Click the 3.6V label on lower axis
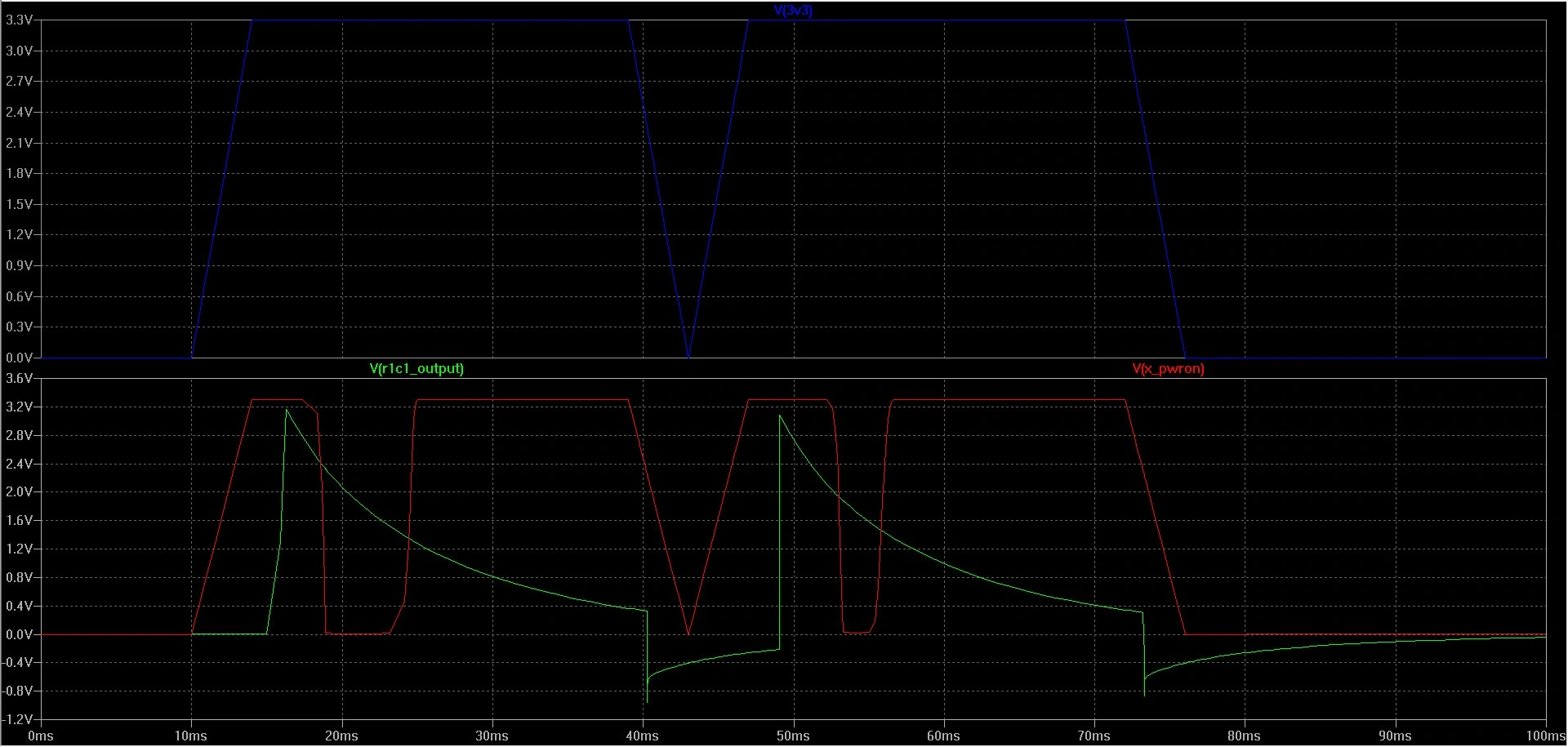Screen dimensions: 1568x747 pos(19,379)
